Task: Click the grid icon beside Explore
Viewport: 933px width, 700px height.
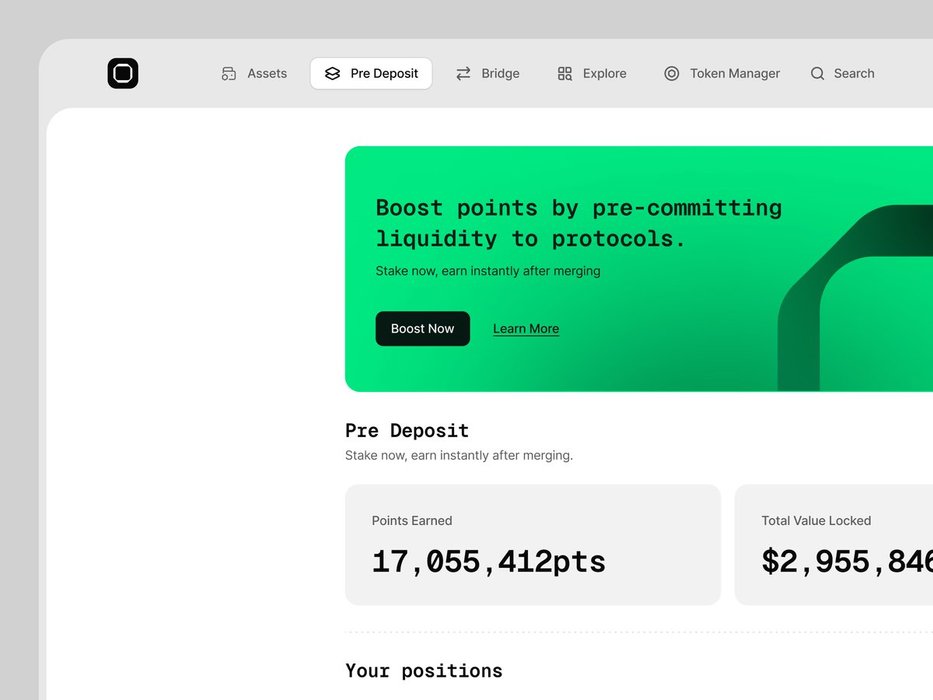Action: pyautogui.click(x=565, y=73)
